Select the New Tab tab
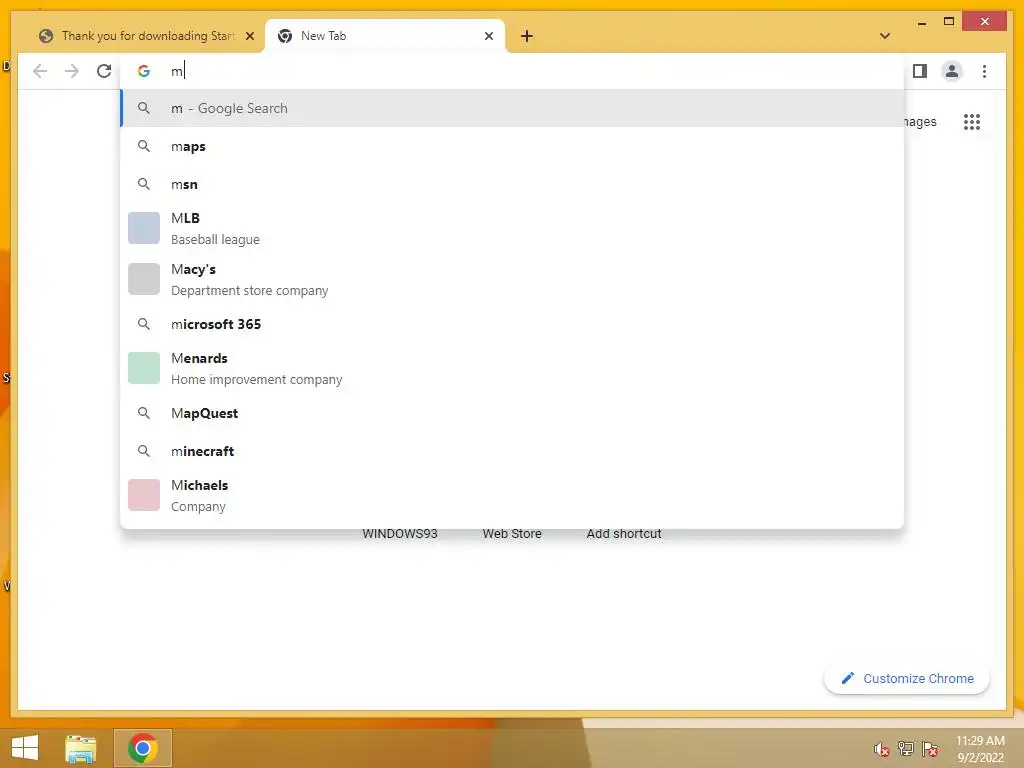 [x=385, y=36]
